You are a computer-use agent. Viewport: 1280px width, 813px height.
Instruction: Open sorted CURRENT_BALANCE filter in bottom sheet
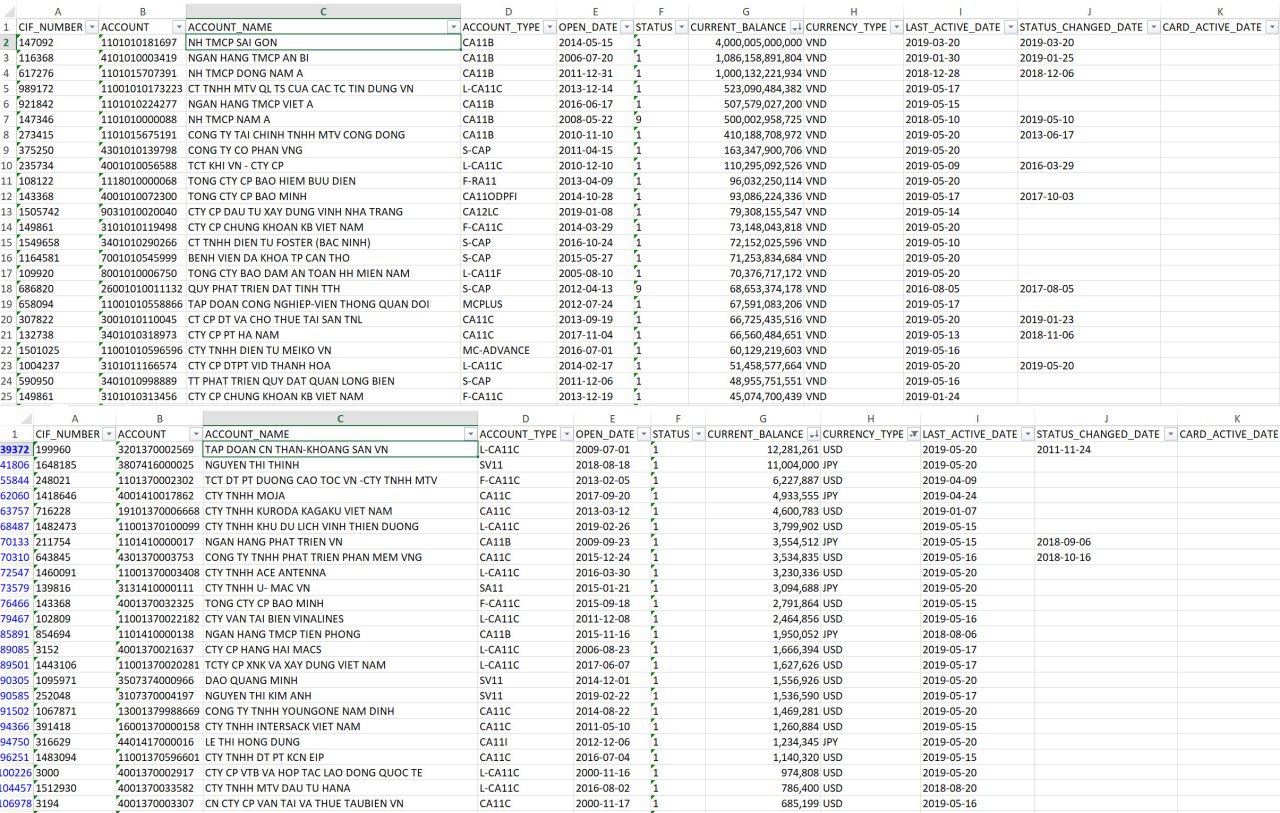click(x=813, y=434)
